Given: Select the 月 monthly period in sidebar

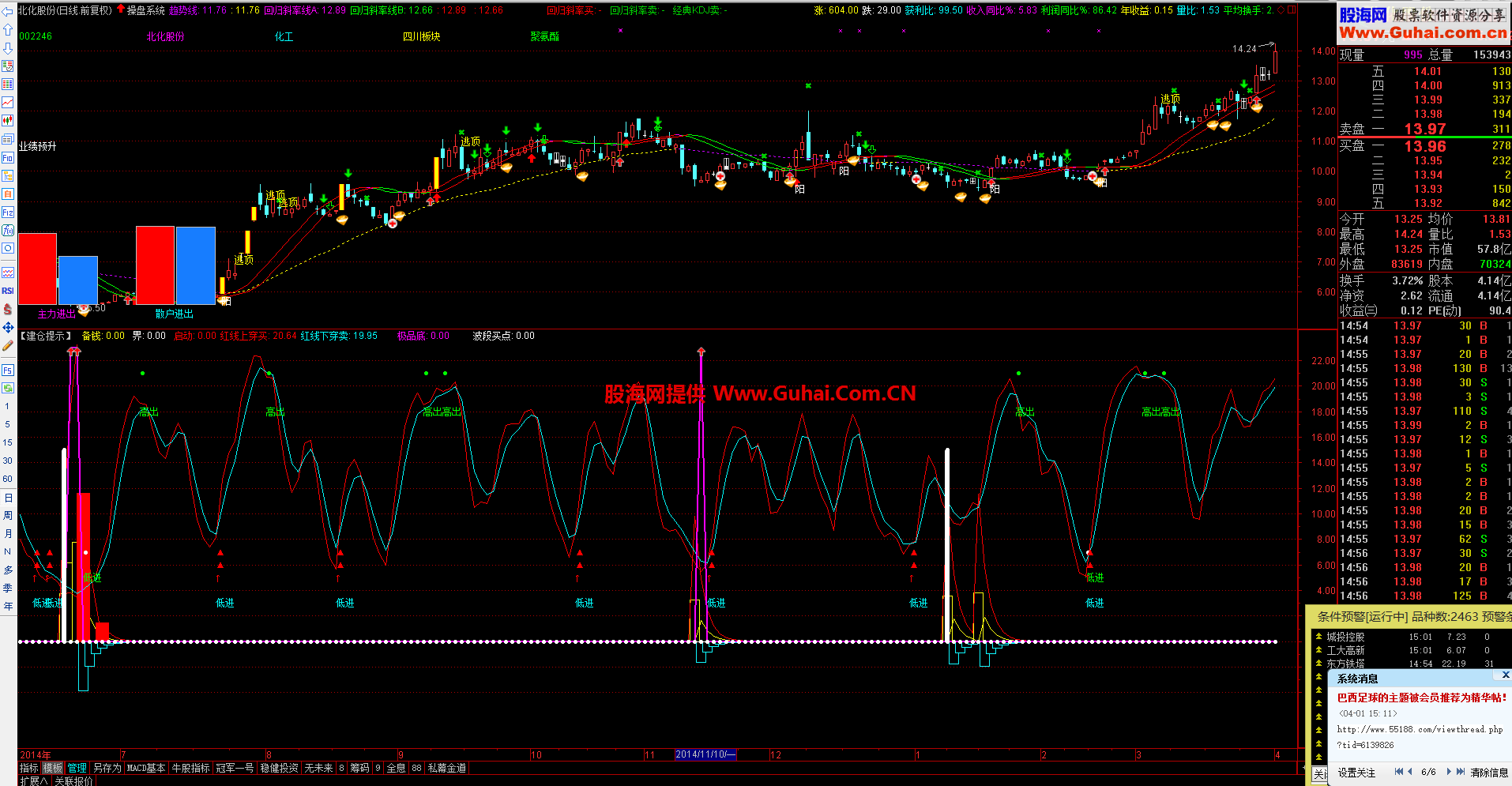Looking at the screenshot, I should pyautogui.click(x=8, y=534).
